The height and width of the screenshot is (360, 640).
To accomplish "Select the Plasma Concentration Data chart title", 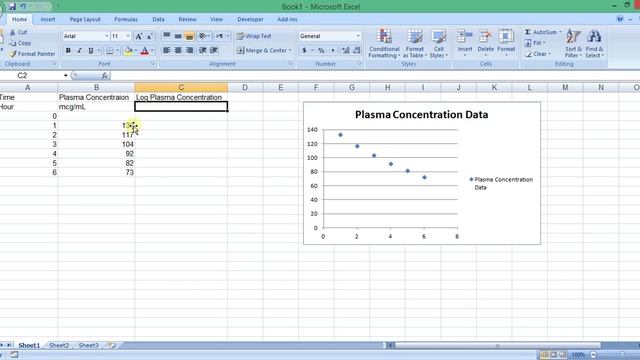I will pyautogui.click(x=422, y=115).
